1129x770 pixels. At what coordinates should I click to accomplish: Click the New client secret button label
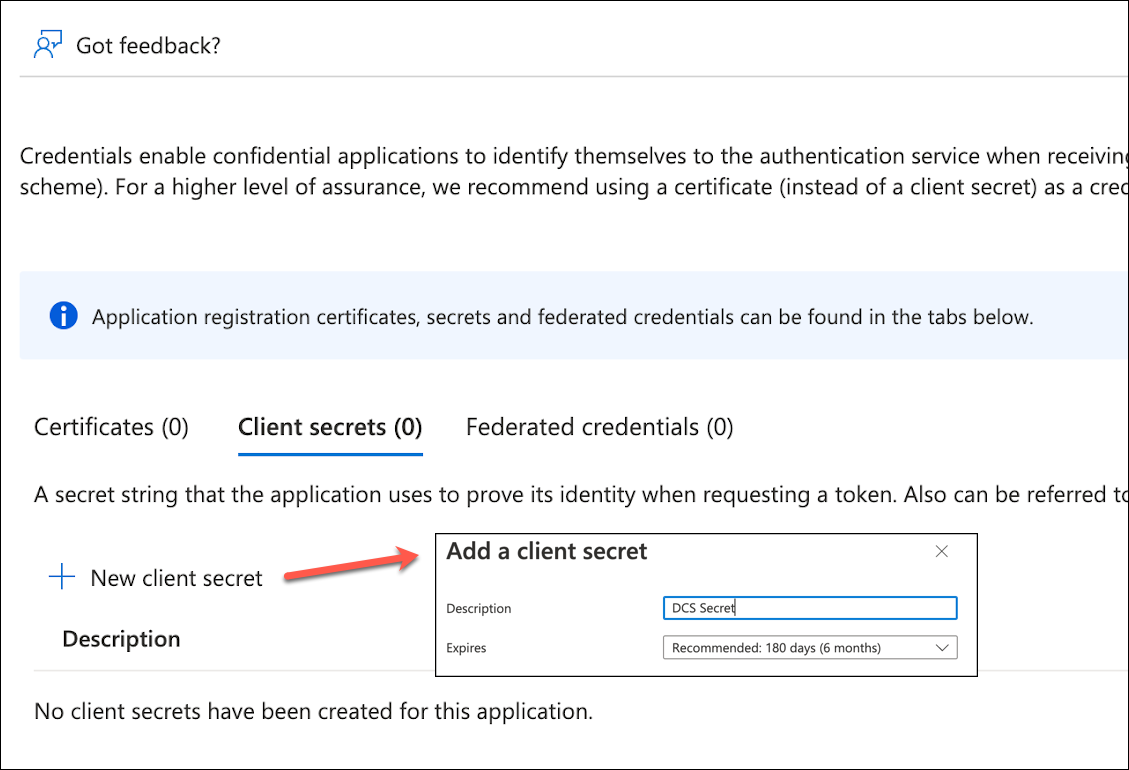pyautogui.click(x=176, y=578)
